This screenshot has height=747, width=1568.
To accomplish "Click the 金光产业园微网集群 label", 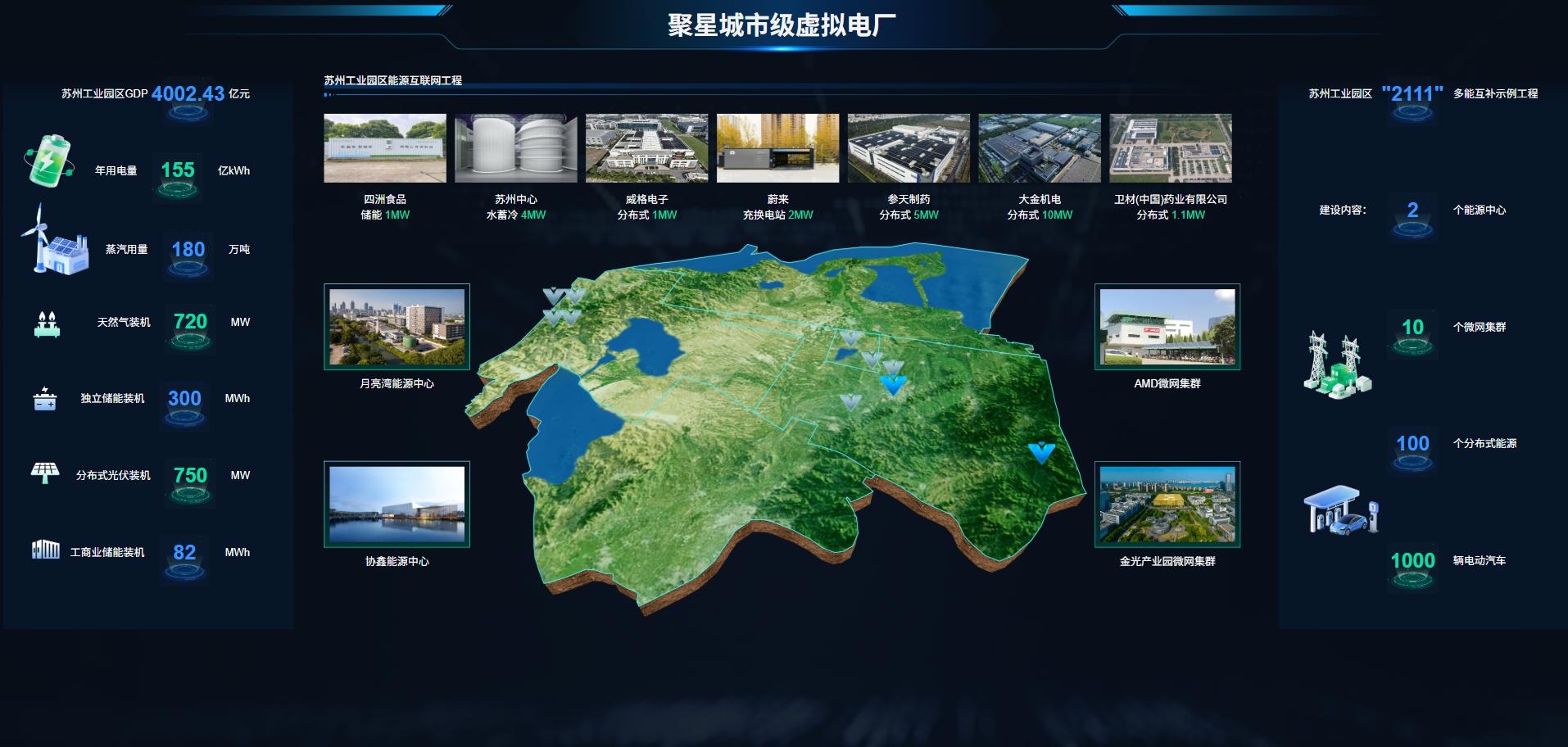I will pyautogui.click(x=1167, y=561).
